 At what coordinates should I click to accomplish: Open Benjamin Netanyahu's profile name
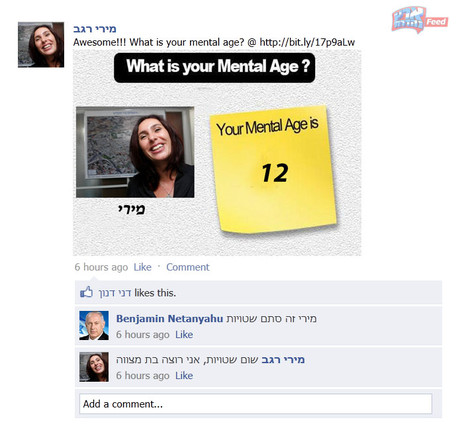tap(169, 319)
